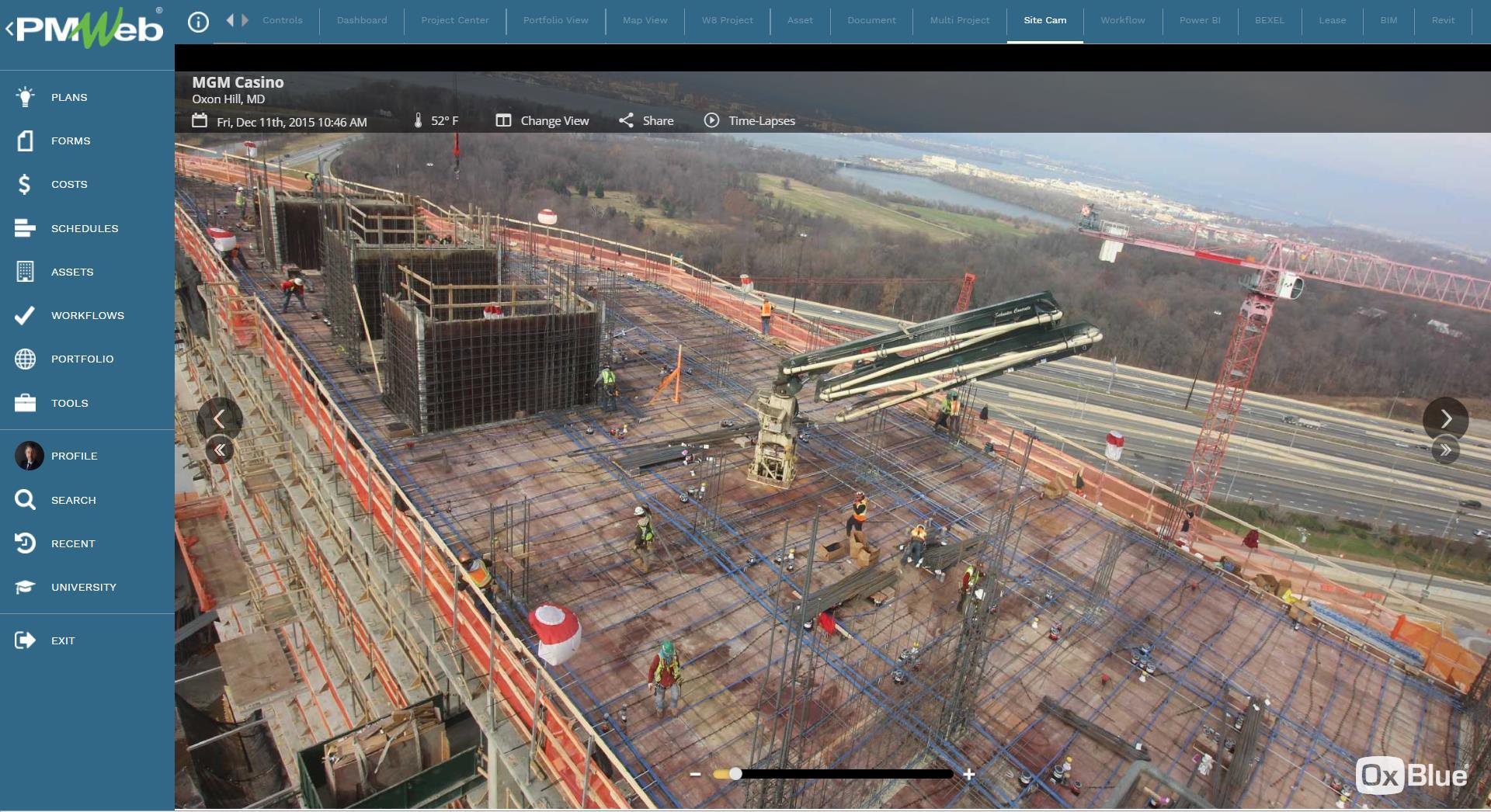
Task: Click the Tools briefcase icon
Action: 25,403
